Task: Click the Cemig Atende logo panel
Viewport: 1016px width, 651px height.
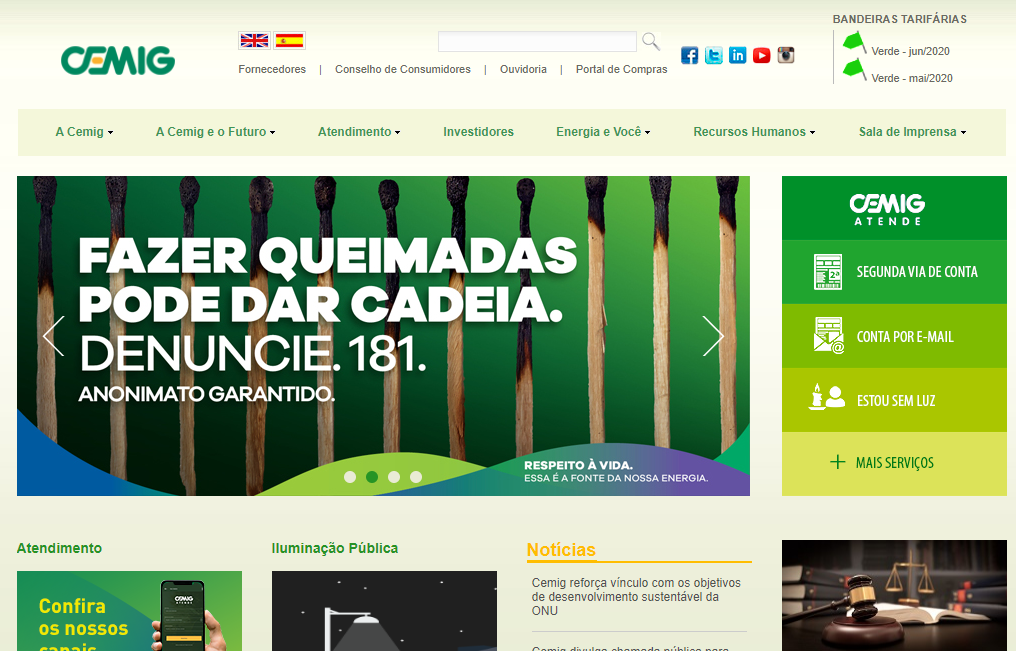Action: coord(894,208)
